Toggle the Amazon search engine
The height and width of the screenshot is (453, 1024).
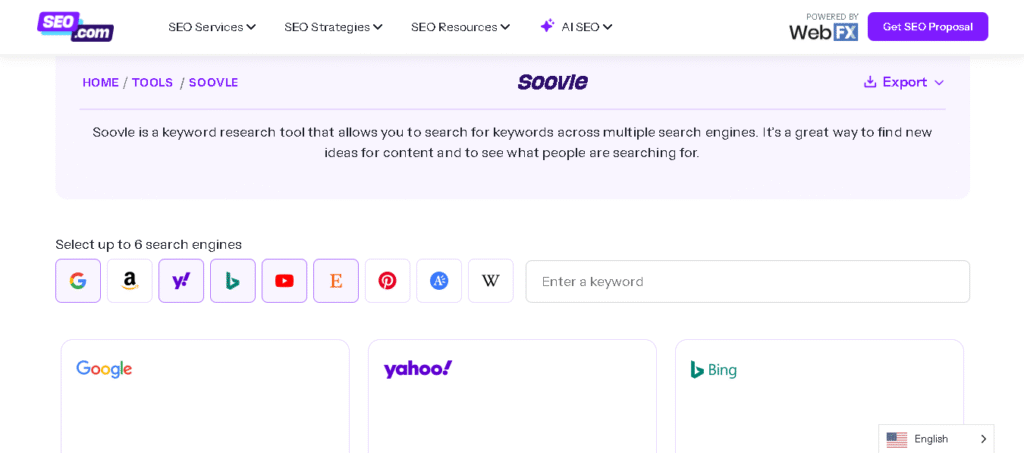click(x=130, y=281)
